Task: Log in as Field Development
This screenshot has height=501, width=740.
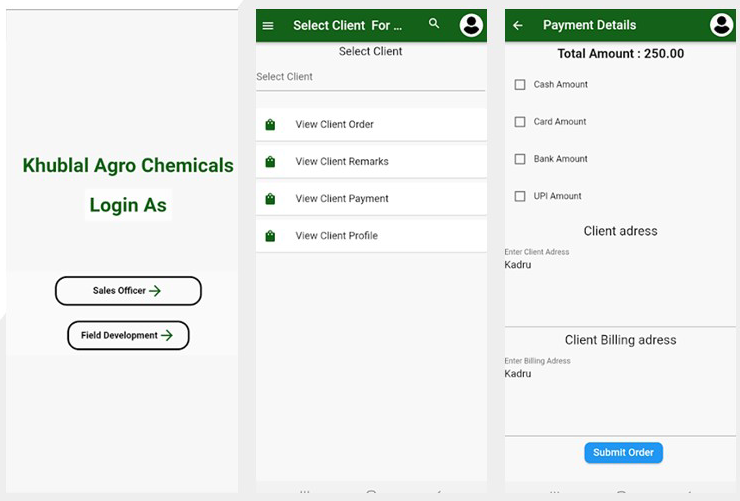Action: (x=128, y=335)
